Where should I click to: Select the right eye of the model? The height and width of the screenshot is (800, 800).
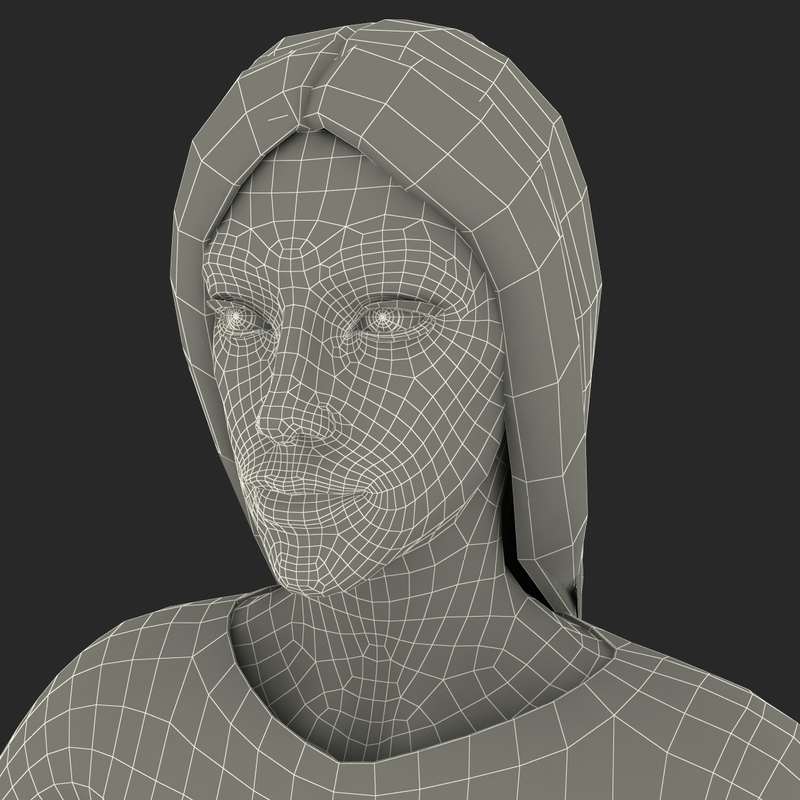385,318
